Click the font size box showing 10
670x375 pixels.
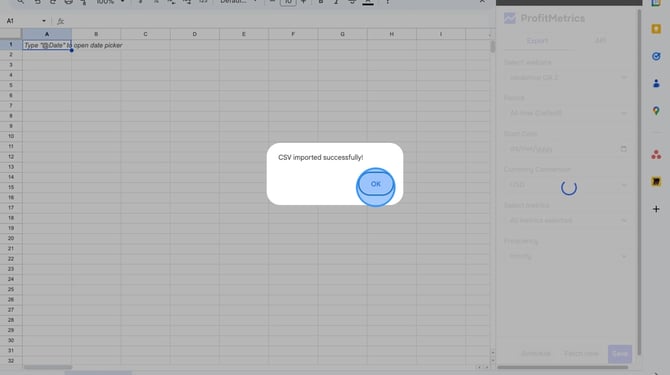(x=288, y=2)
